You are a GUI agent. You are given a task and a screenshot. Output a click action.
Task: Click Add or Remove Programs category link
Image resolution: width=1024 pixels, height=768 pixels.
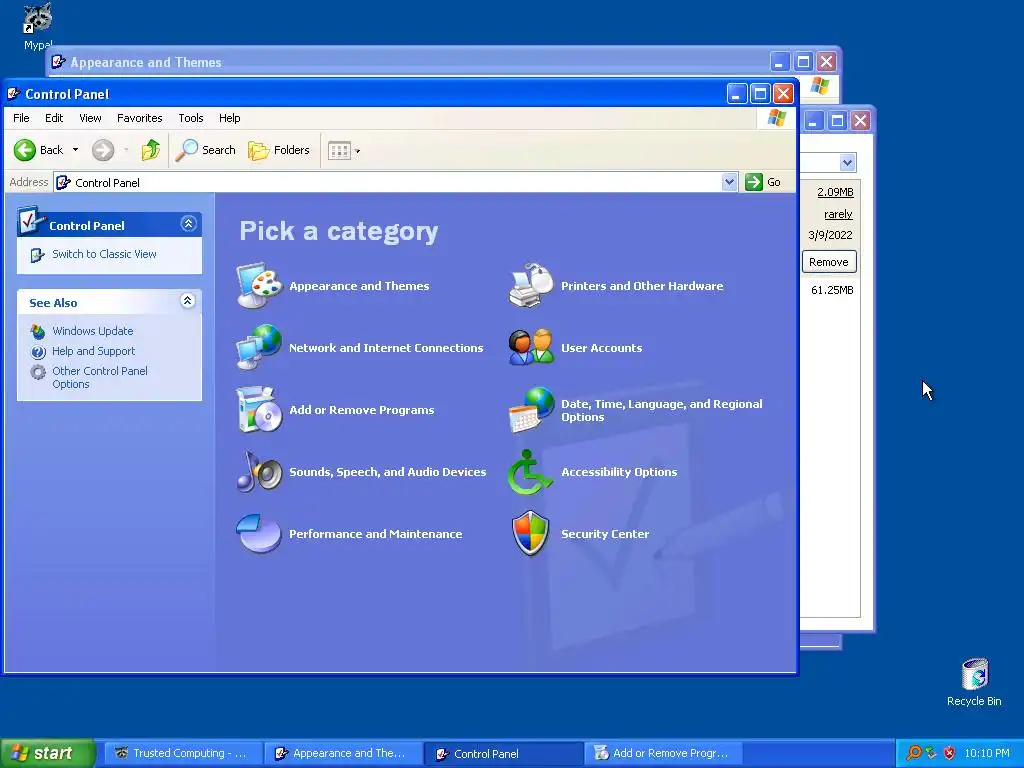(362, 410)
